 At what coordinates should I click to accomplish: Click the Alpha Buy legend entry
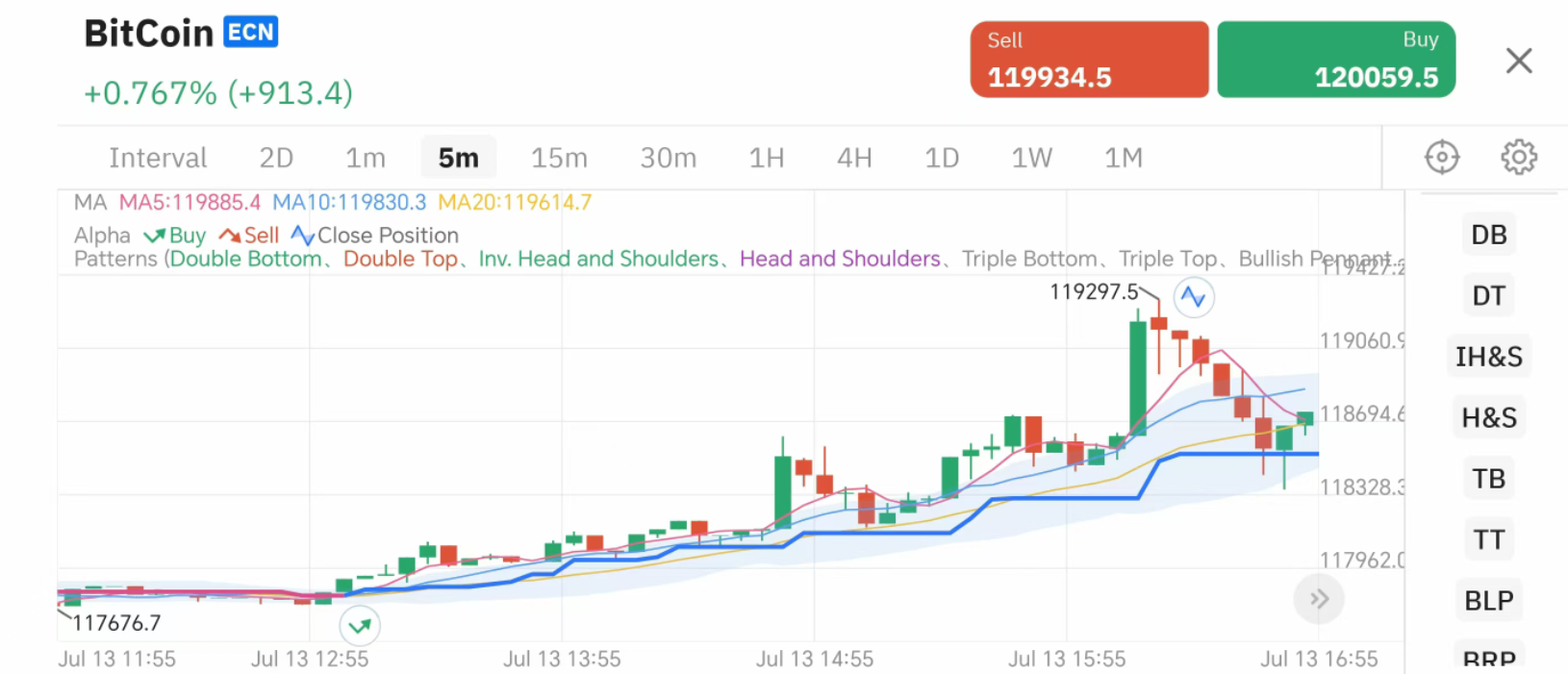click(x=175, y=236)
